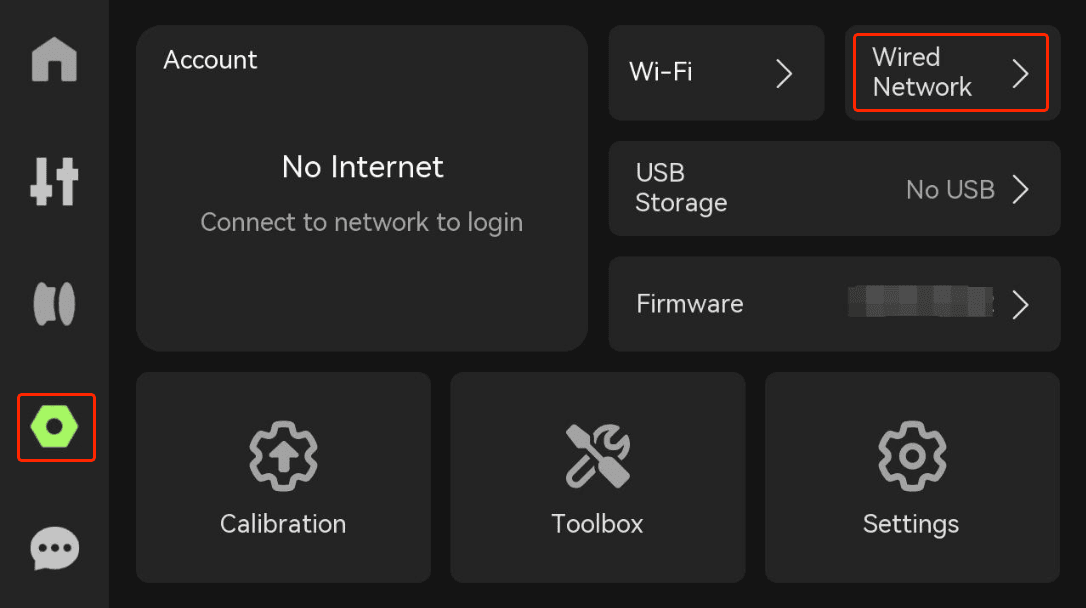Image resolution: width=1086 pixels, height=608 pixels.
Task: Open the messages chat bubble icon
Action: point(55,548)
